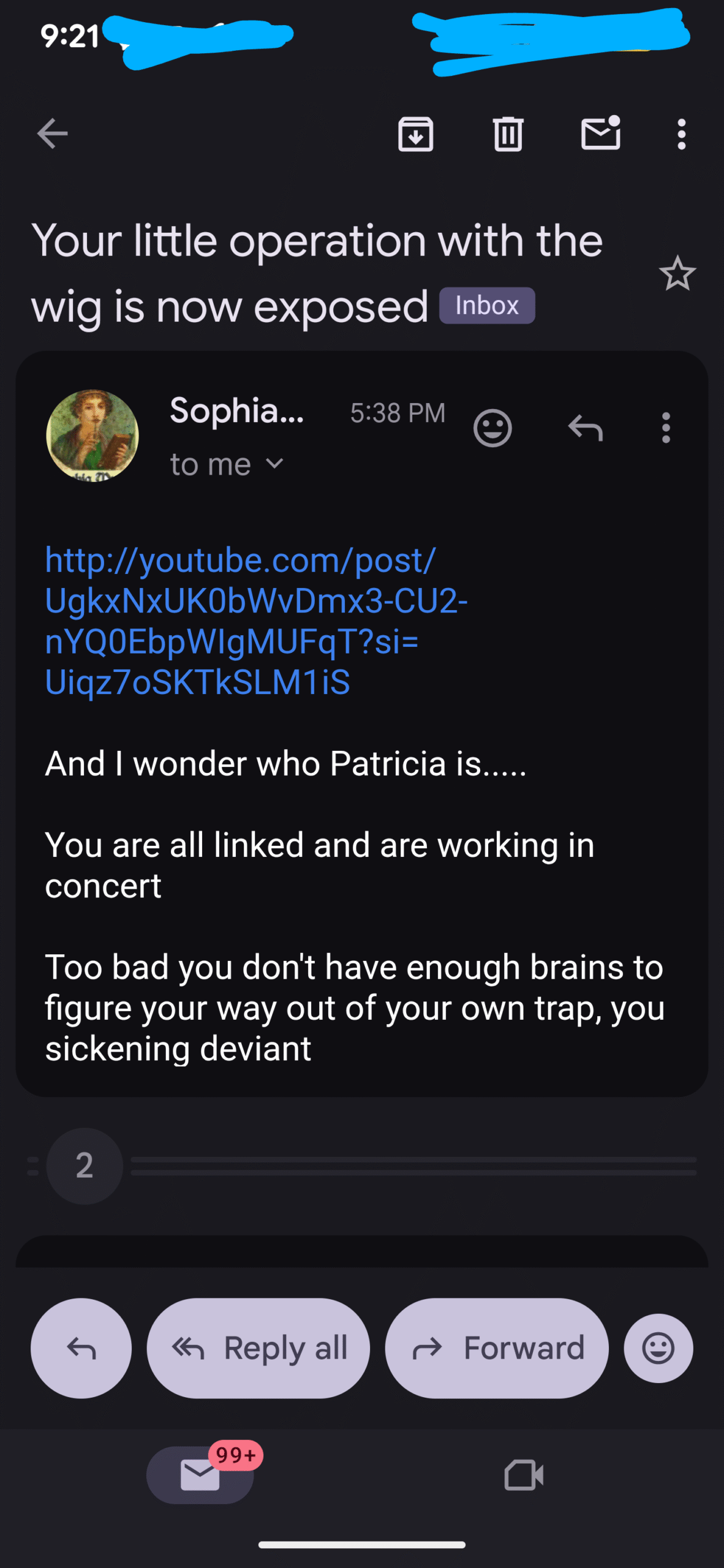
Task: Tap the Reply all button
Action: [x=258, y=1348]
